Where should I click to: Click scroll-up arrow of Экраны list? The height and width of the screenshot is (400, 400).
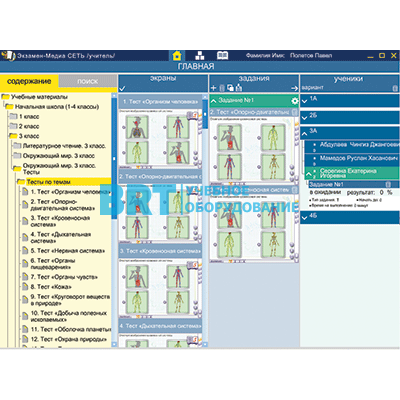(205, 97)
